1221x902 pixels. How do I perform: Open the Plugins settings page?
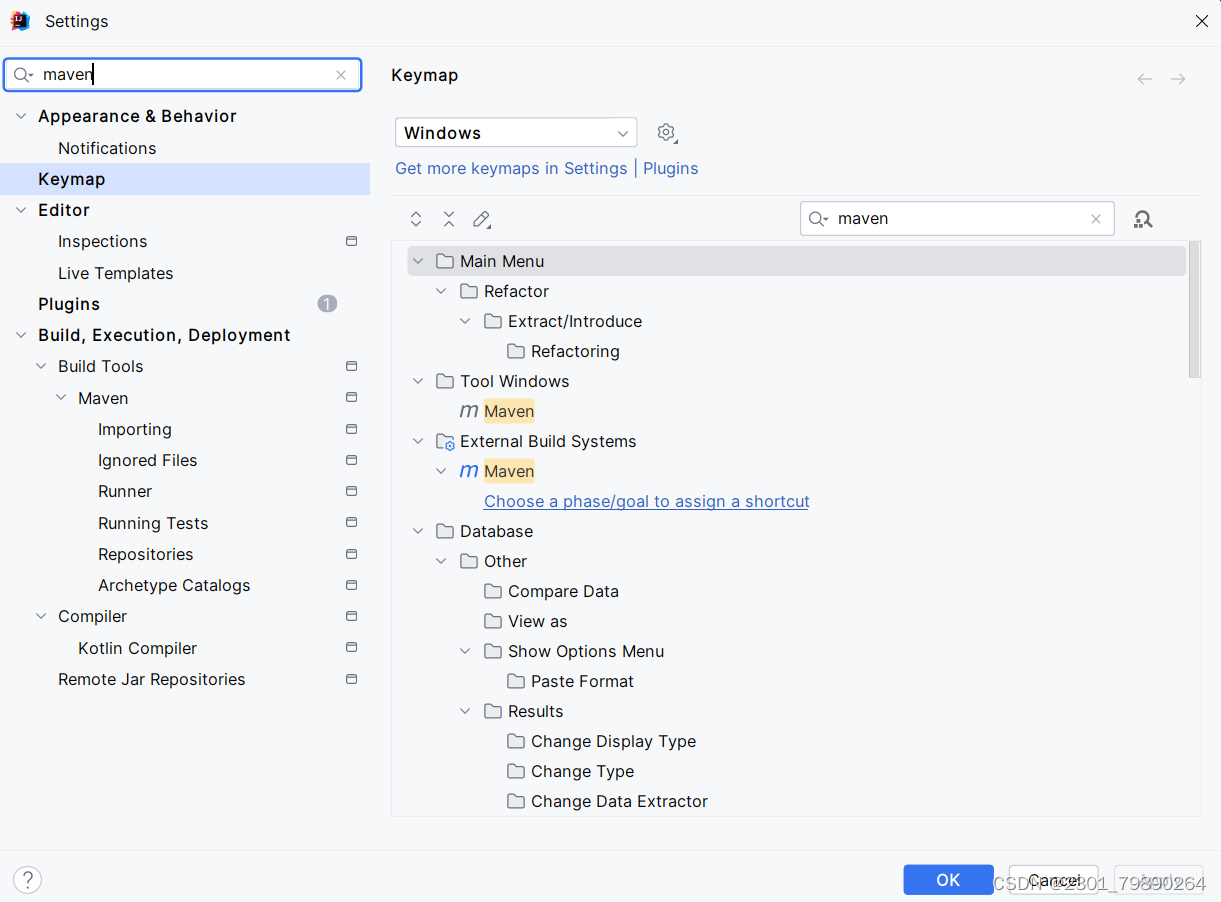(69, 304)
